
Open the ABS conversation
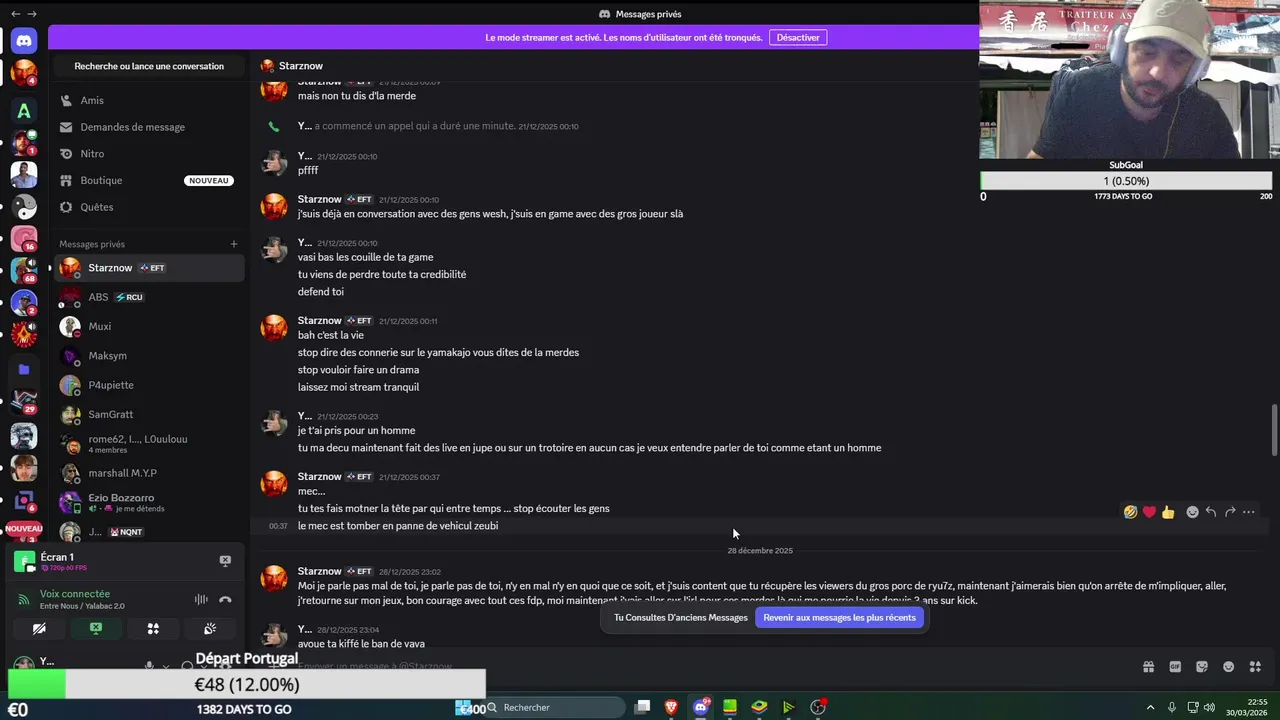pyautogui.click(x=149, y=297)
